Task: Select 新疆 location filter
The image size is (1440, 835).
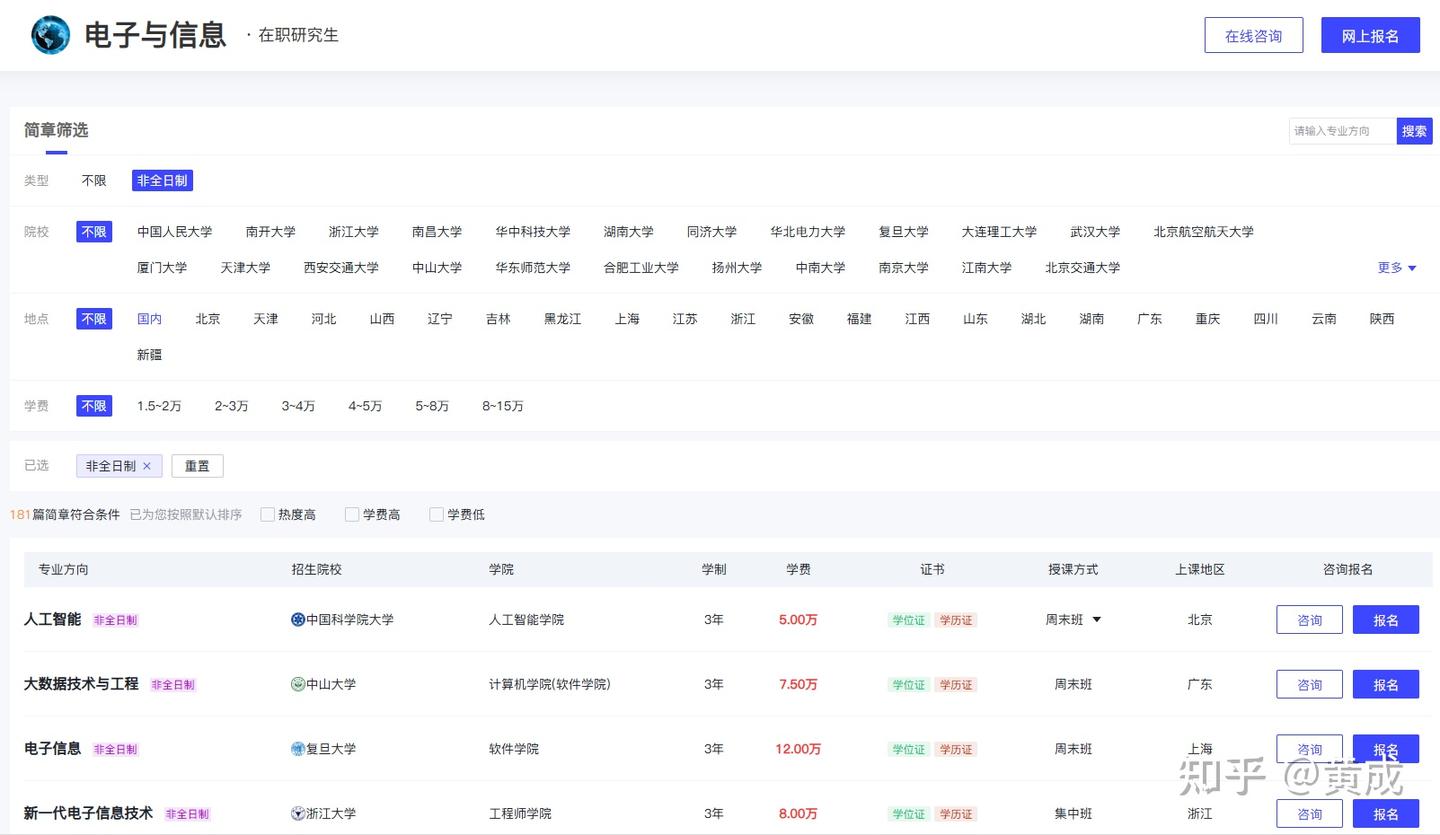Action: tap(149, 355)
